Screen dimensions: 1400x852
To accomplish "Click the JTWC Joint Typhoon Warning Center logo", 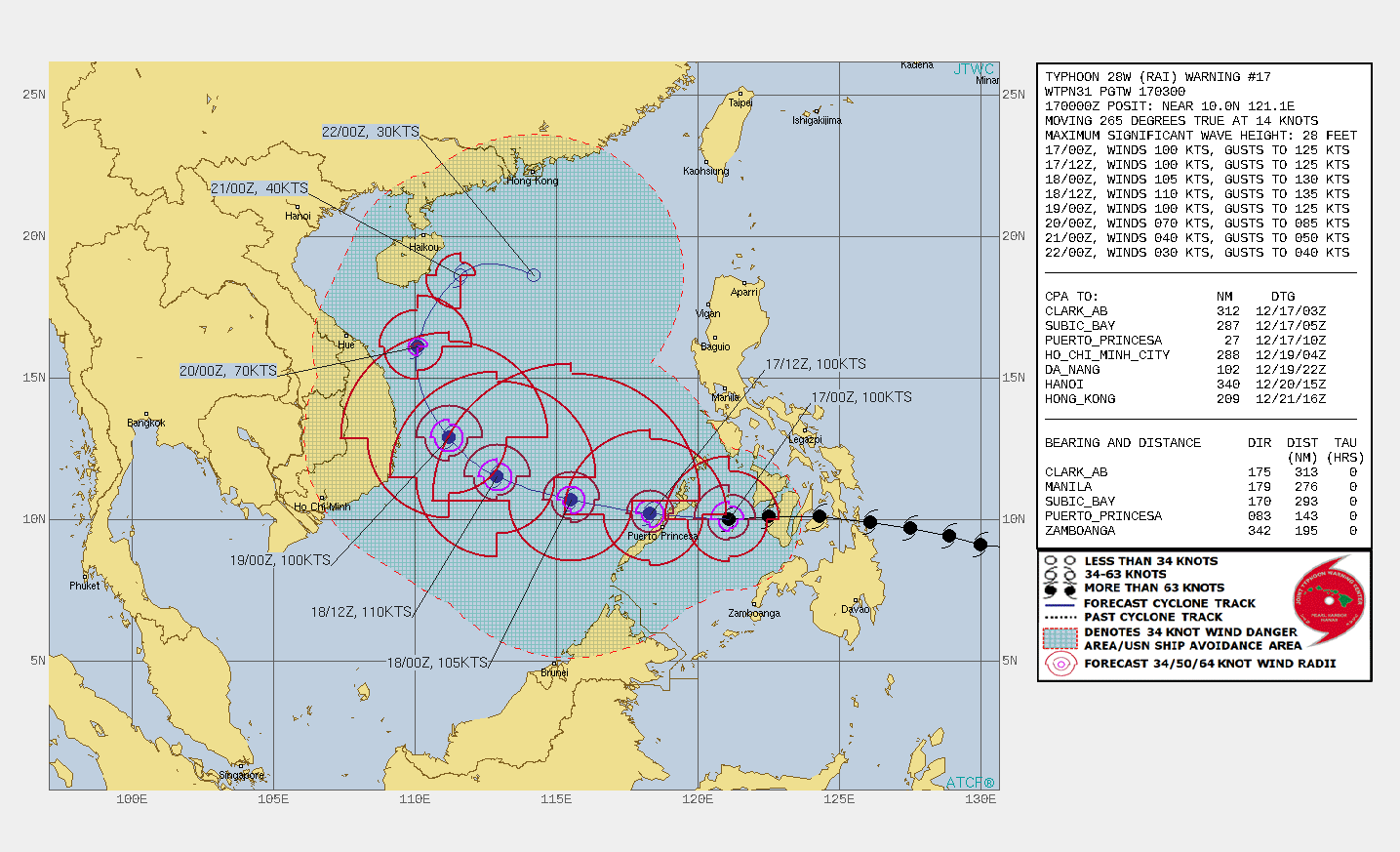I will click(1329, 600).
